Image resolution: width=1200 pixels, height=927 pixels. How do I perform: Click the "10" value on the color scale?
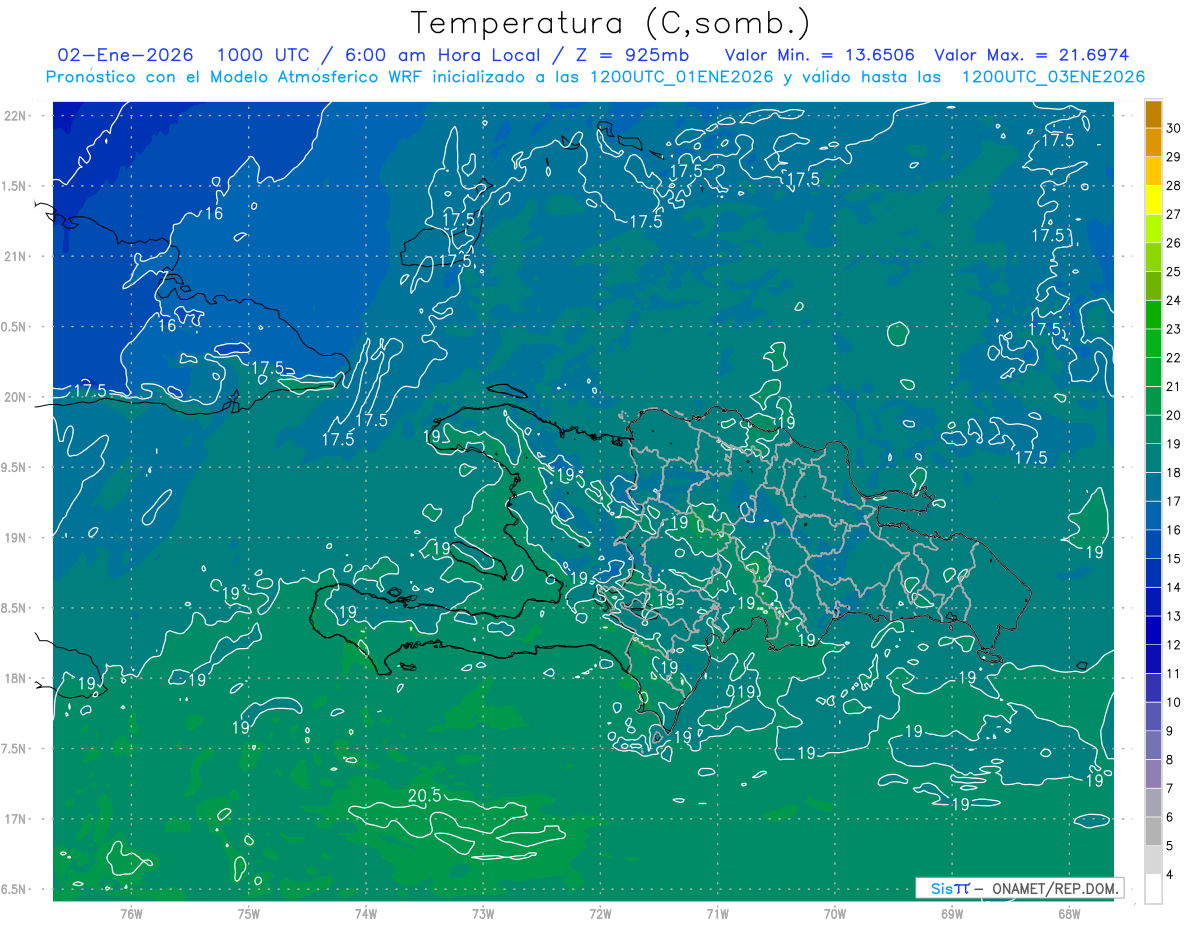1174,702
